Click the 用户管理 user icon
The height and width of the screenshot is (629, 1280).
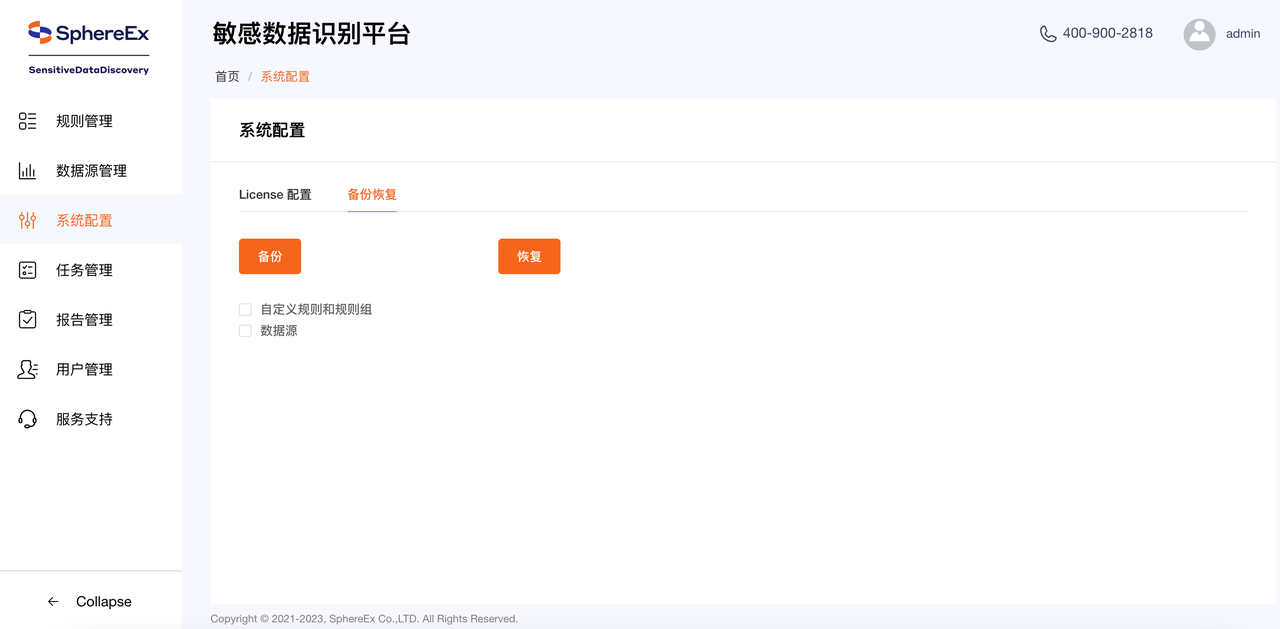click(27, 369)
